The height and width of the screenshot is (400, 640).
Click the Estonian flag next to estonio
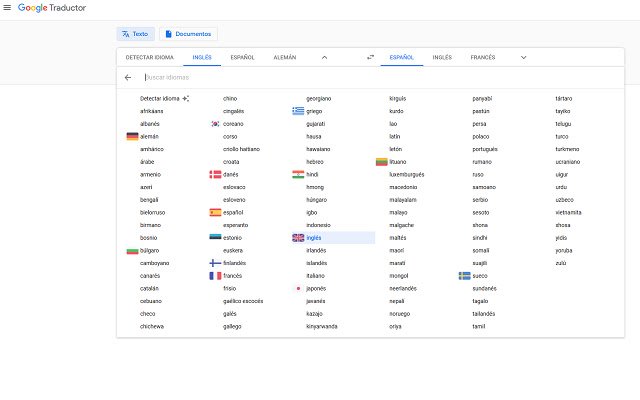(215, 238)
